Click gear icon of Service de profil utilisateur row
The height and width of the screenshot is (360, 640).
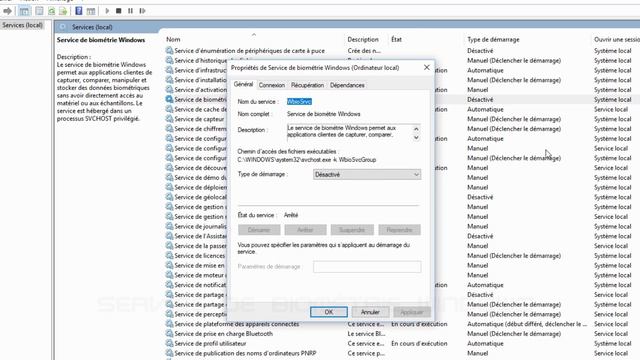coord(169,343)
